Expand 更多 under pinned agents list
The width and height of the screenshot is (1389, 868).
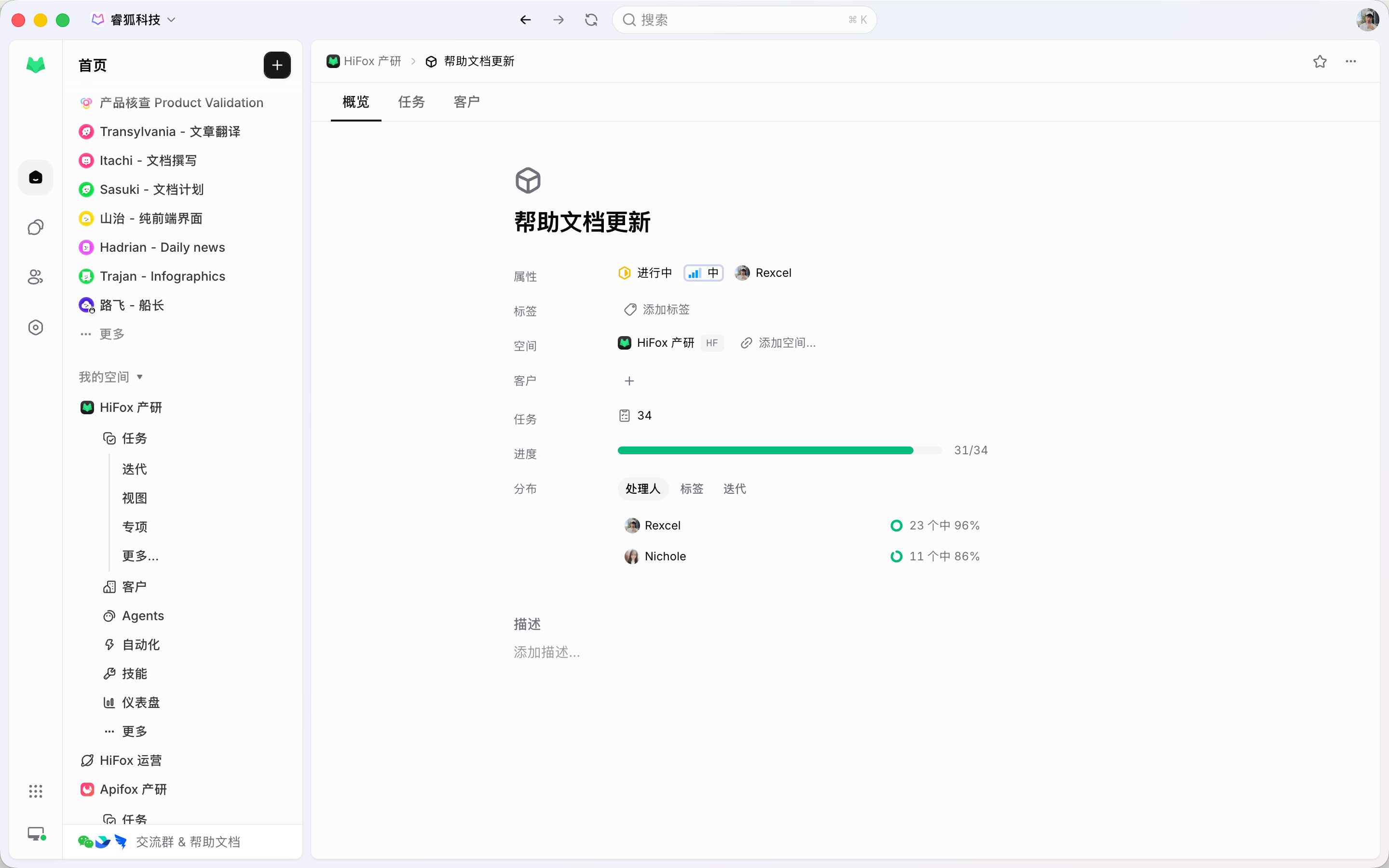point(103,334)
